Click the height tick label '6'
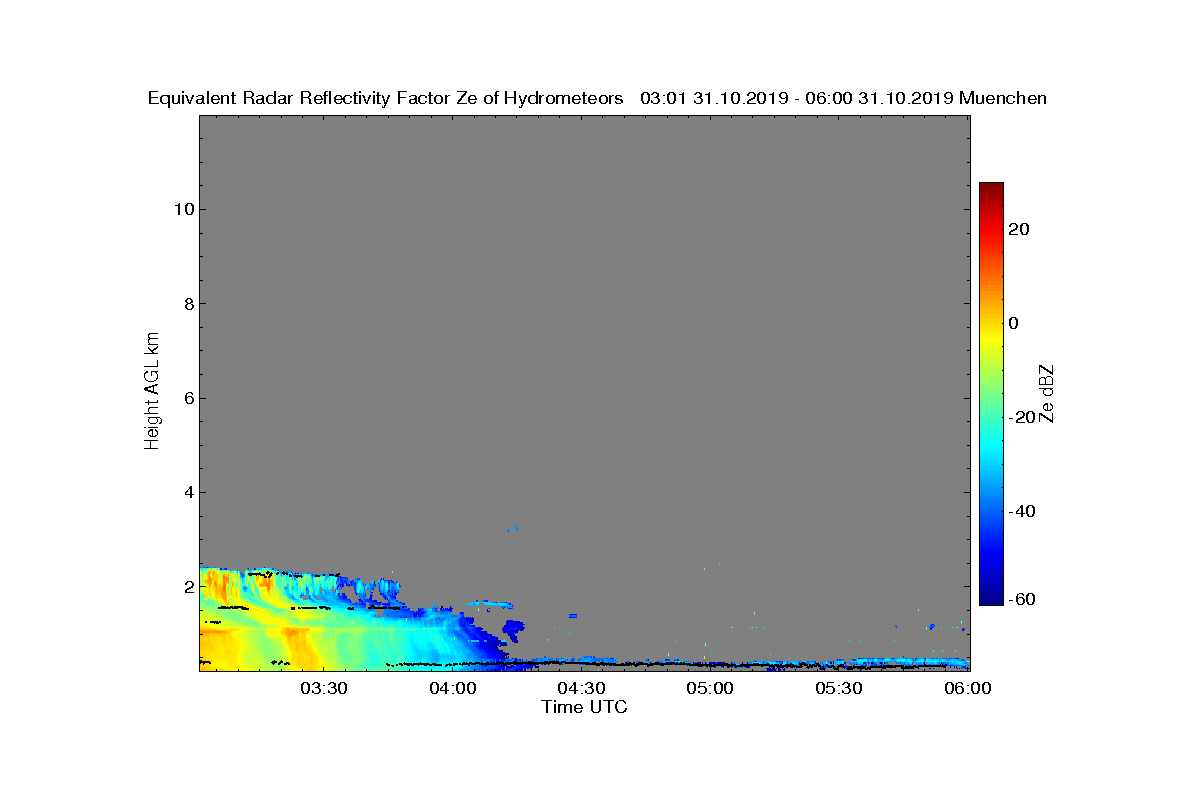The image size is (1200, 800). click(187, 398)
